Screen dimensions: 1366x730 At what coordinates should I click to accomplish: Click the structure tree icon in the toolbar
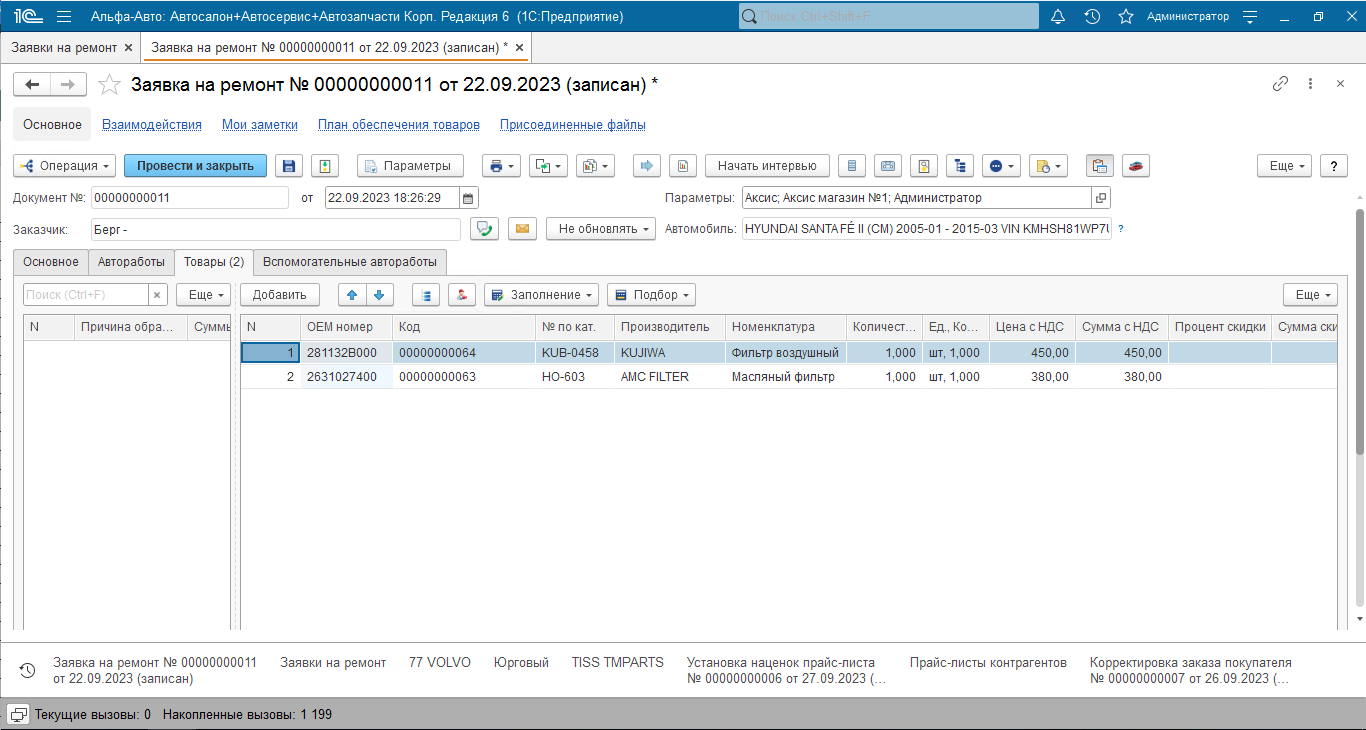960,166
